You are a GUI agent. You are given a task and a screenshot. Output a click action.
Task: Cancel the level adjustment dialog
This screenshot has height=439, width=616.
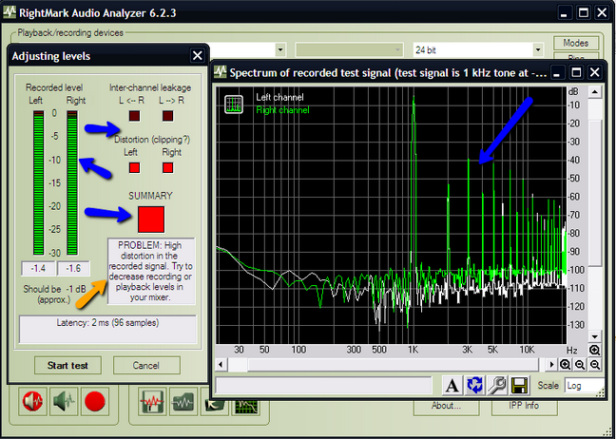pyautogui.click(x=146, y=365)
